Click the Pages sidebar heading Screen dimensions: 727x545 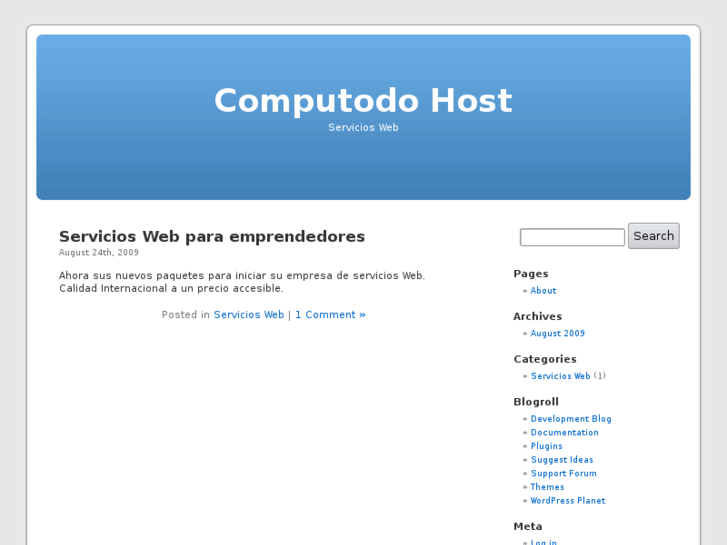[530, 274]
